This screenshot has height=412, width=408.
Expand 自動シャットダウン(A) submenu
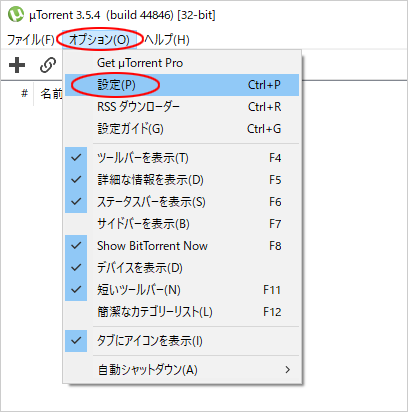coord(182,370)
